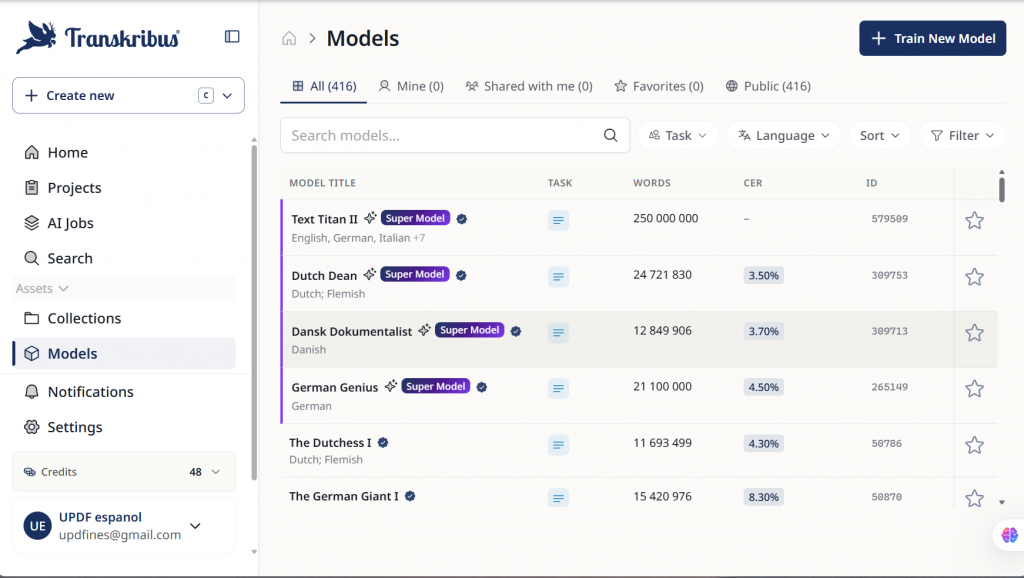Open Models in the sidebar
The width and height of the screenshot is (1024, 578).
124,353
